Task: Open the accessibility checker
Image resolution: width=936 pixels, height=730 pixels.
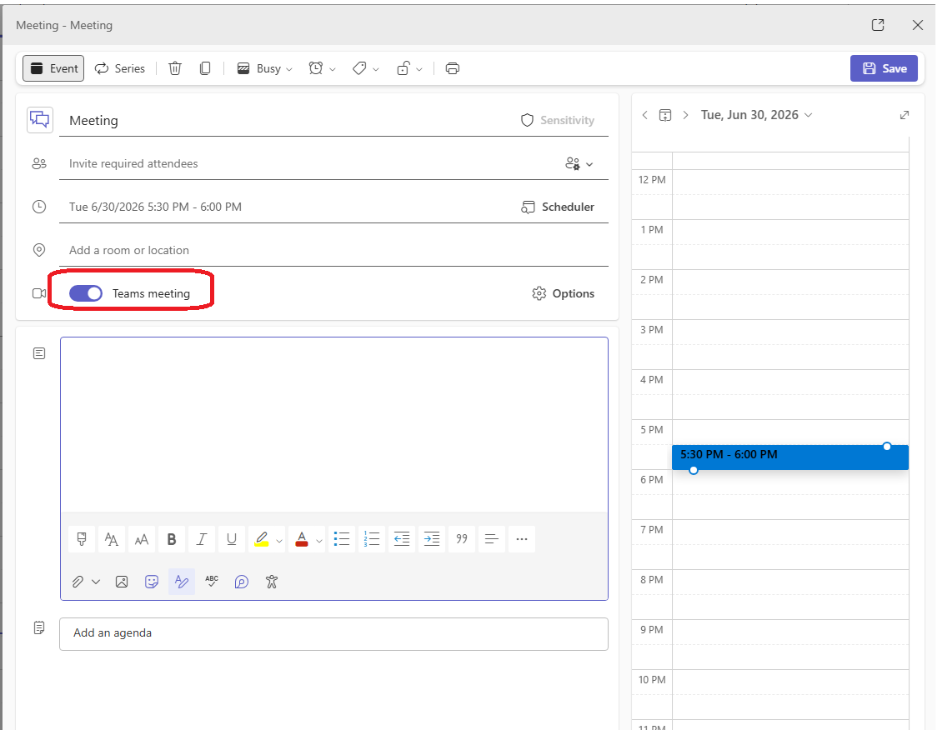Action: pos(272,582)
